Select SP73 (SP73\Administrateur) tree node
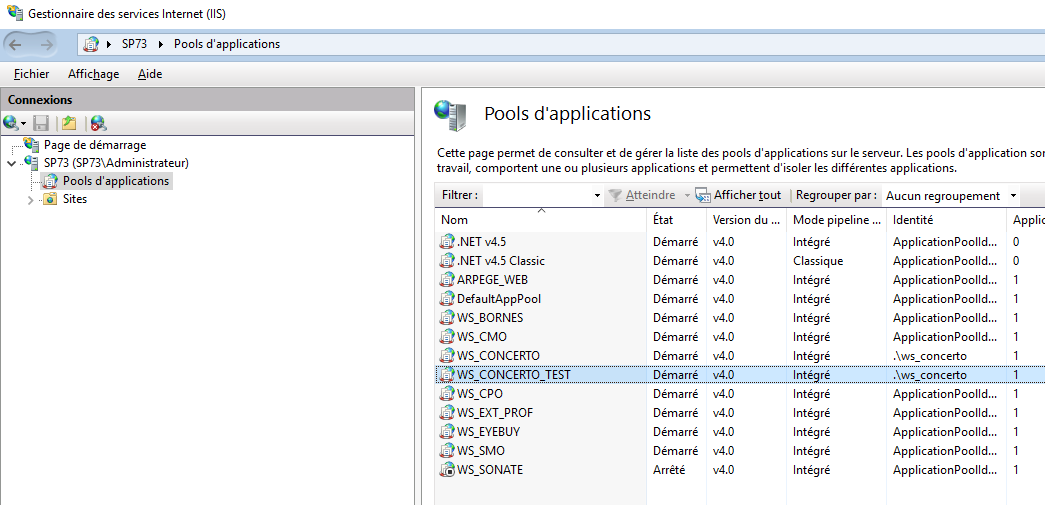Viewport: 1045px width, 505px height. click(116, 163)
